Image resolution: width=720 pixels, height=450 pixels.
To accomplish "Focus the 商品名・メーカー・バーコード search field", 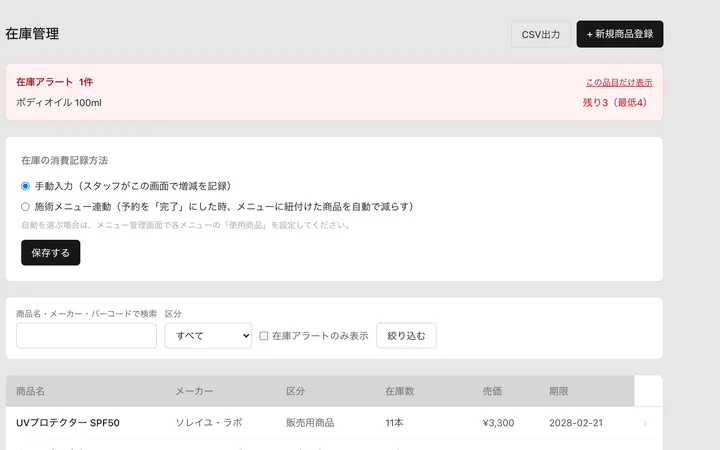I will click(x=86, y=336).
